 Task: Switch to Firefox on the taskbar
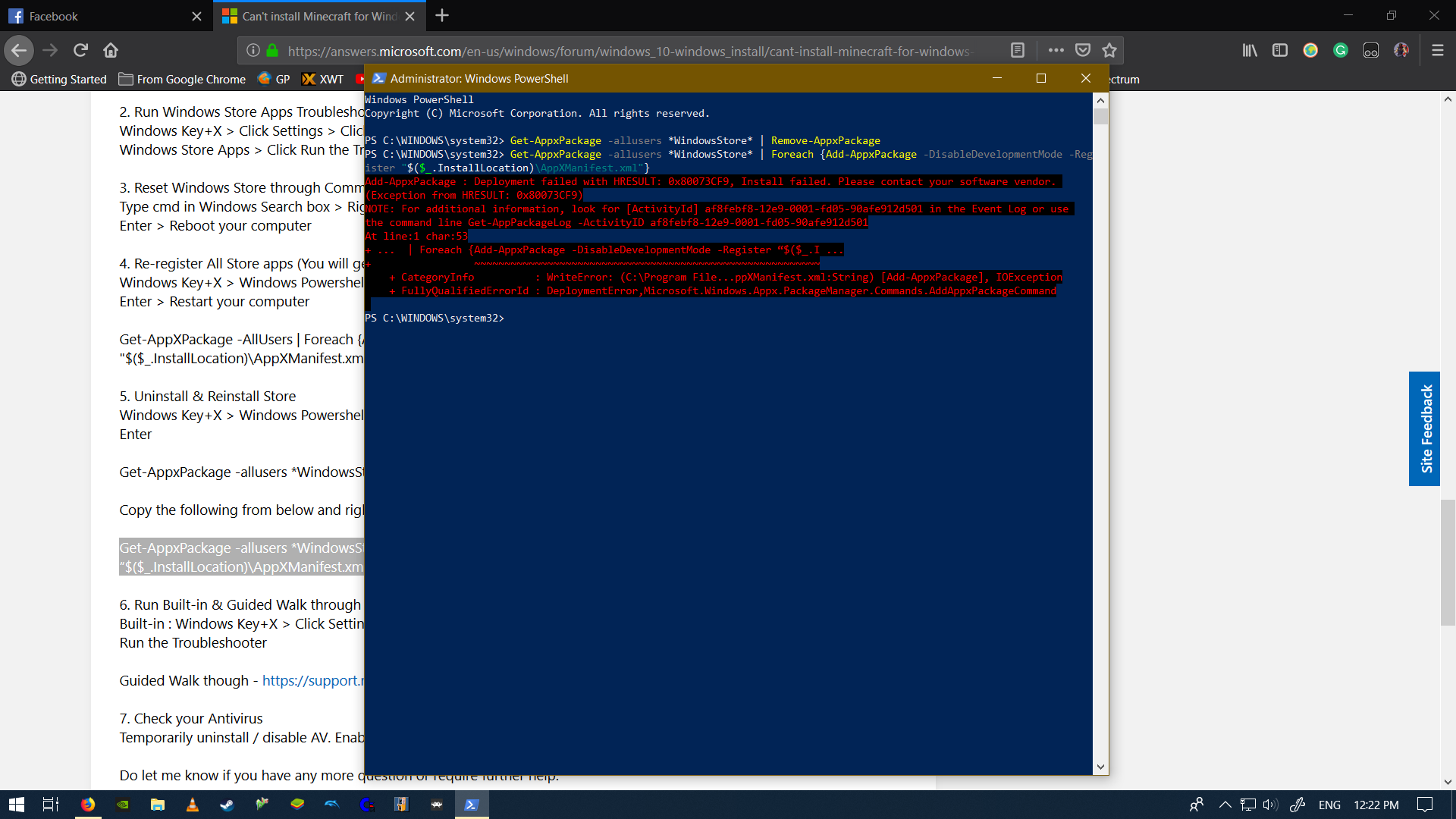[x=88, y=805]
